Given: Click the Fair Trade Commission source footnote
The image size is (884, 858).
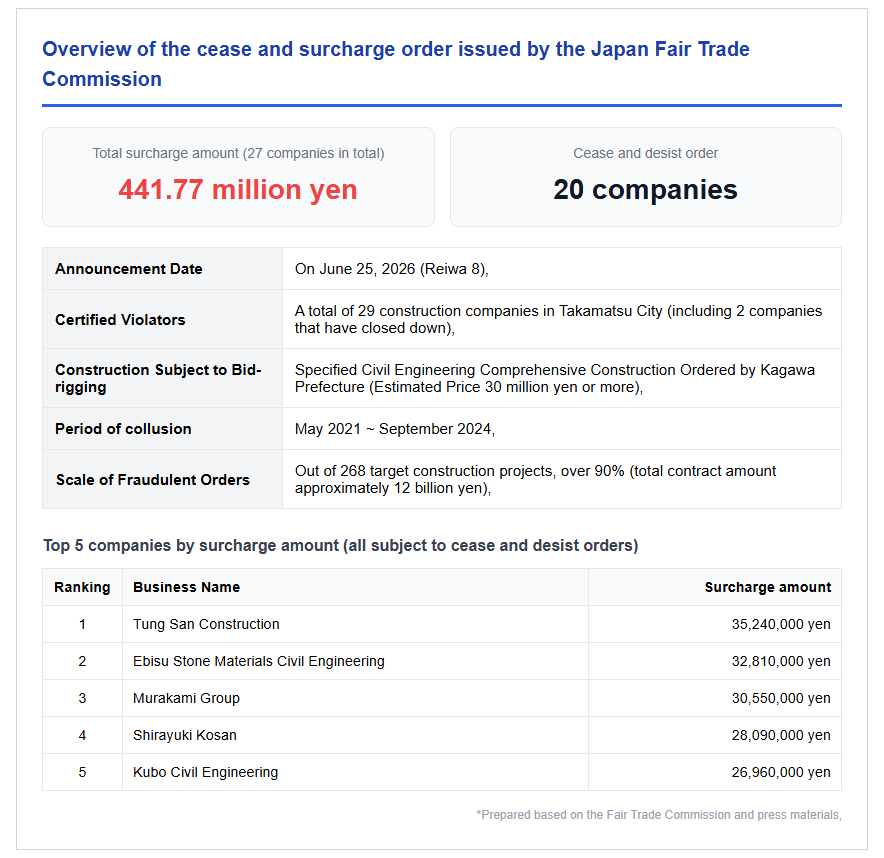Looking at the screenshot, I should coord(659,815).
